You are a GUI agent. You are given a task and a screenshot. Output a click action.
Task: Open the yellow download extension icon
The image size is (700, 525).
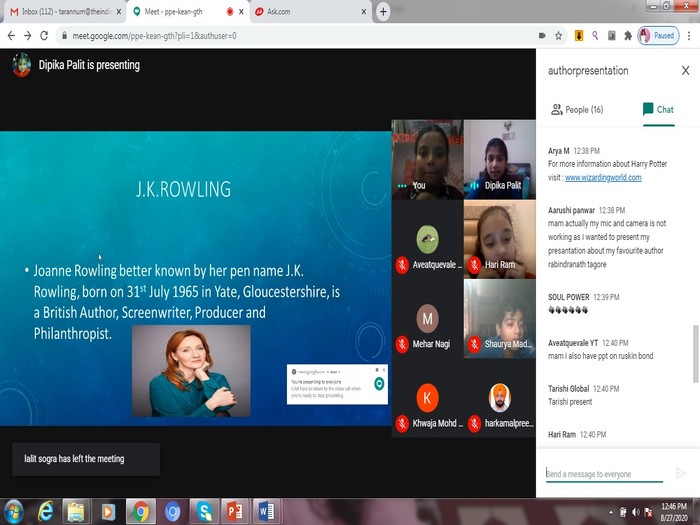(579, 36)
